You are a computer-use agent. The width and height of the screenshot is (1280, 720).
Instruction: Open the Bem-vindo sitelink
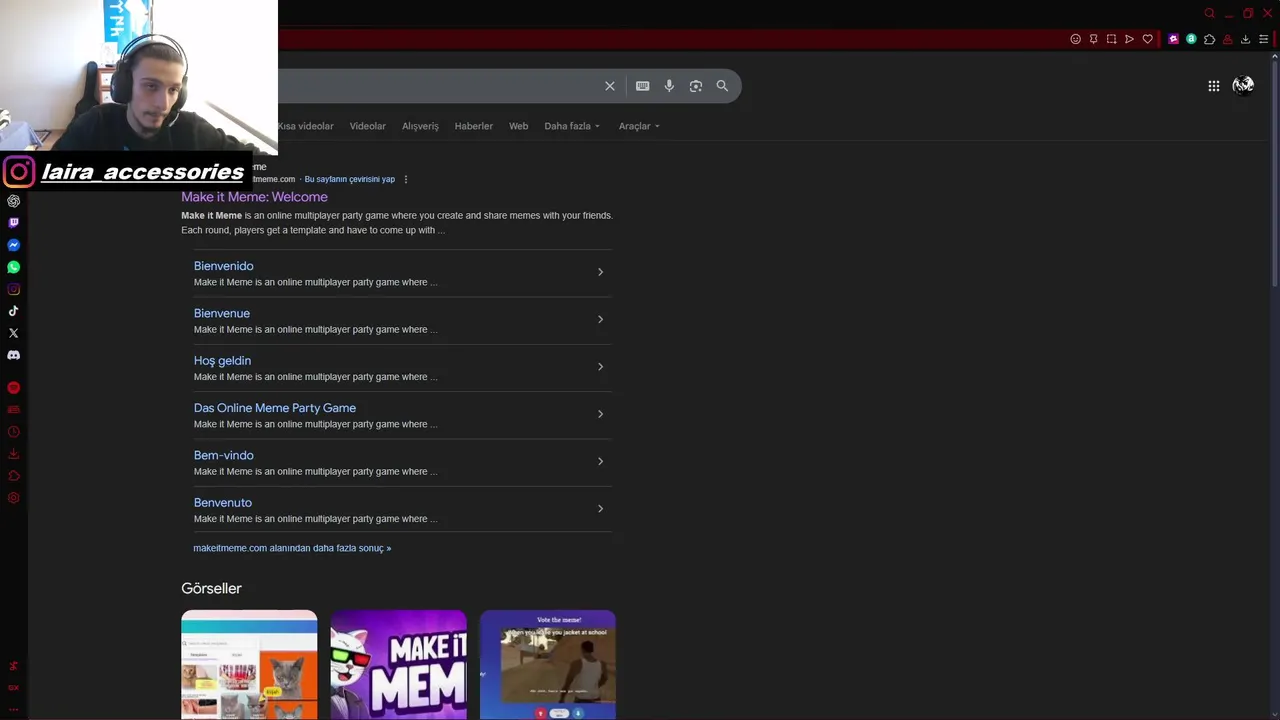pyautogui.click(x=223, y=455)
